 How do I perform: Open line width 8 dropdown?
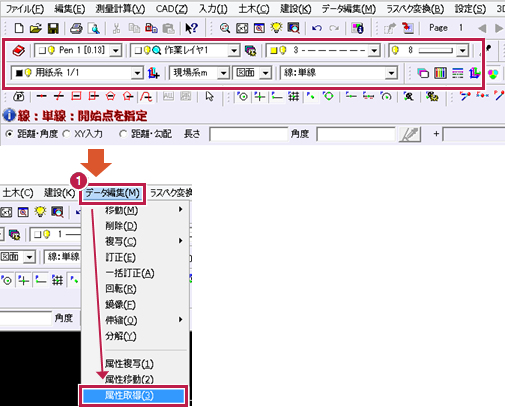[462, 51]
